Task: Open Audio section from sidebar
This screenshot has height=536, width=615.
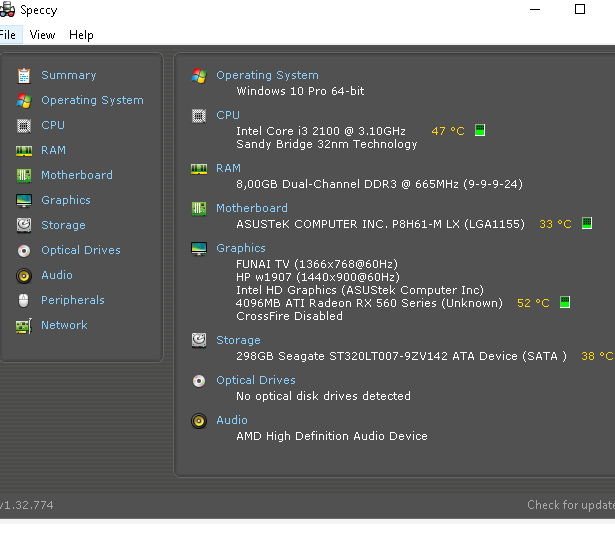Action: (x=57, y=275)
